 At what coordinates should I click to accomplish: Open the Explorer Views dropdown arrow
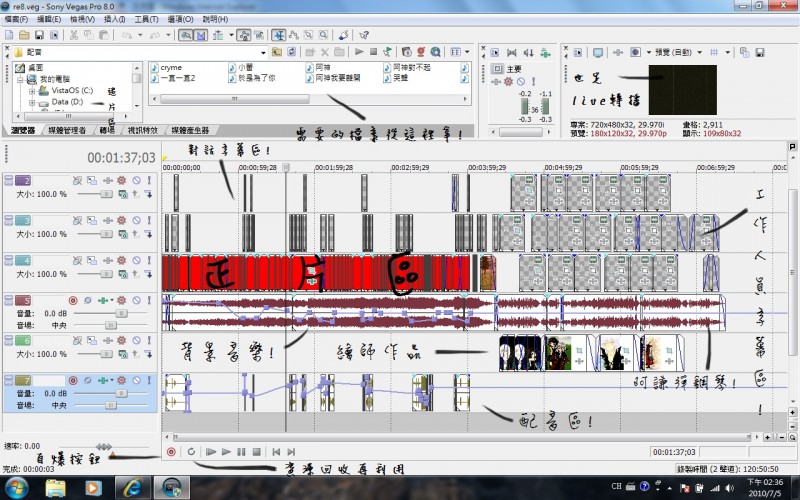467,52
